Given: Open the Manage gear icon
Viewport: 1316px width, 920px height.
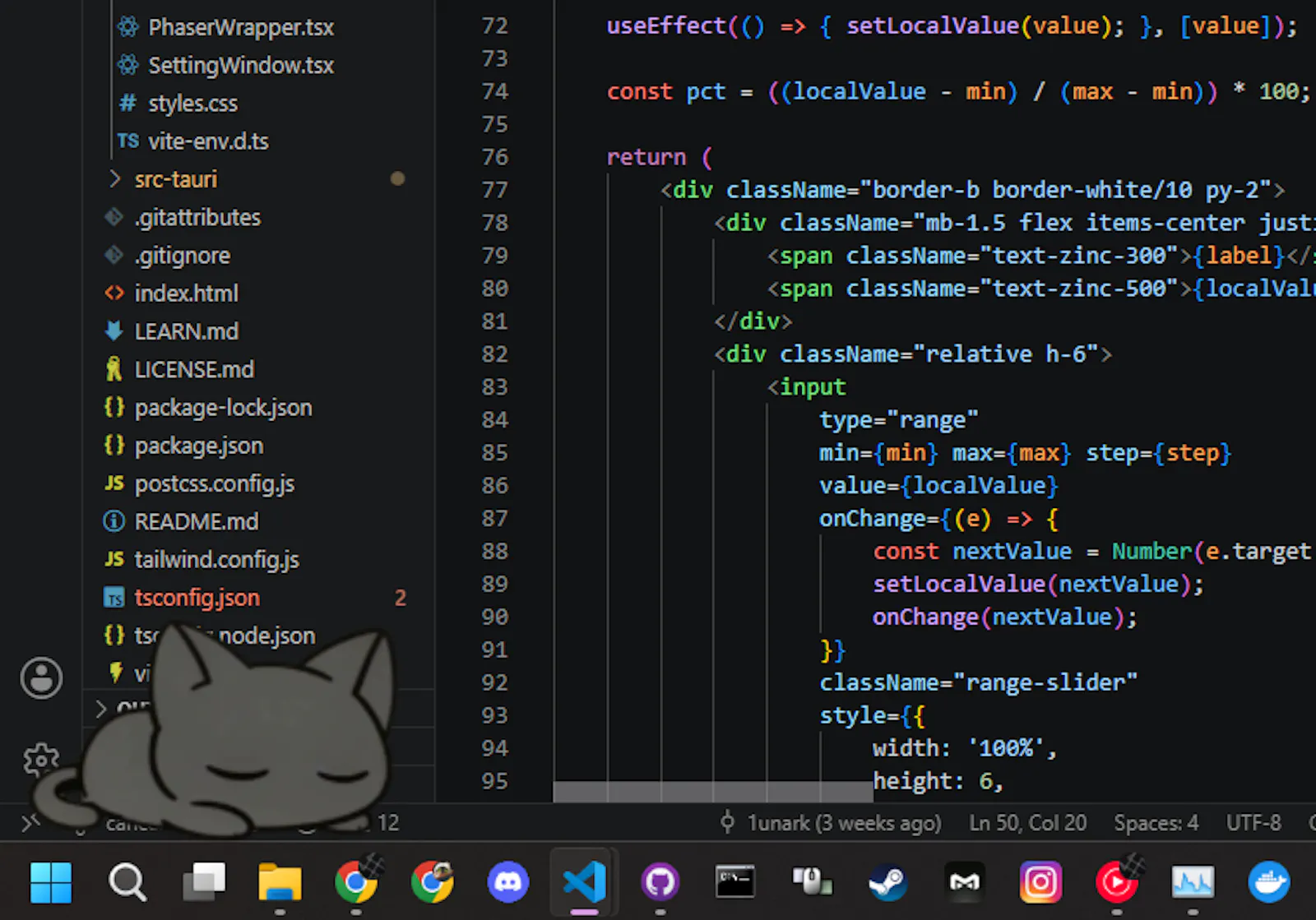Looking at the screenshot, I should pyautogui.click(x=41, y=760).
